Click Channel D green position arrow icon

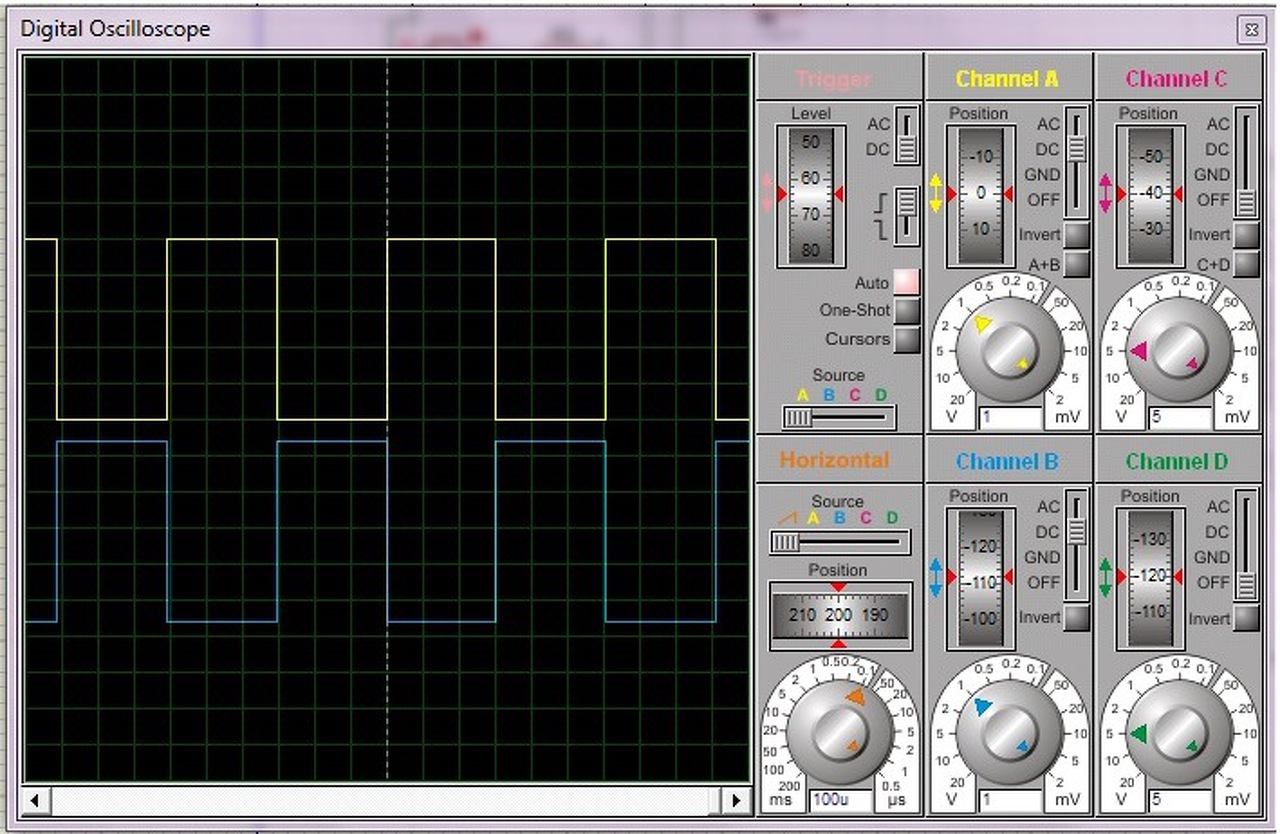[1106, 578]
